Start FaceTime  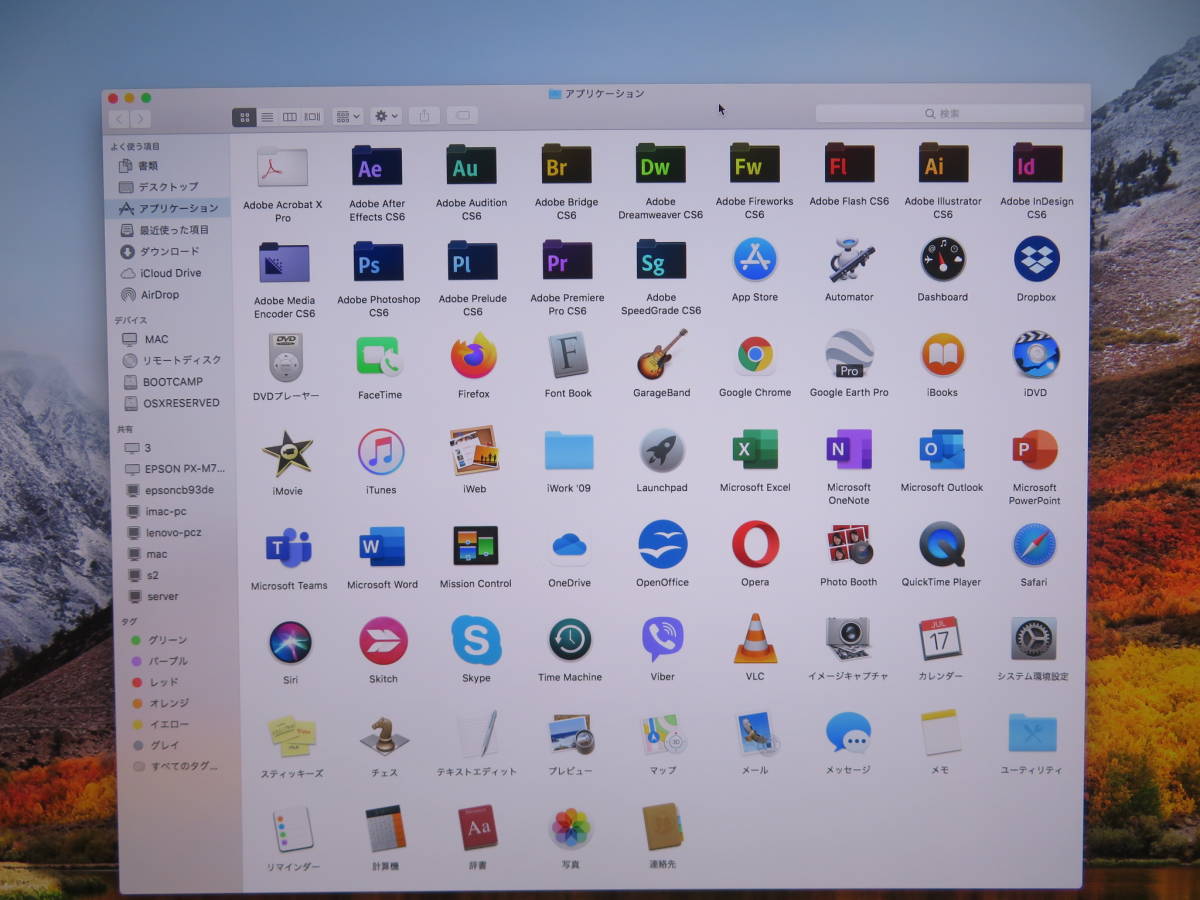coord(378,358)
